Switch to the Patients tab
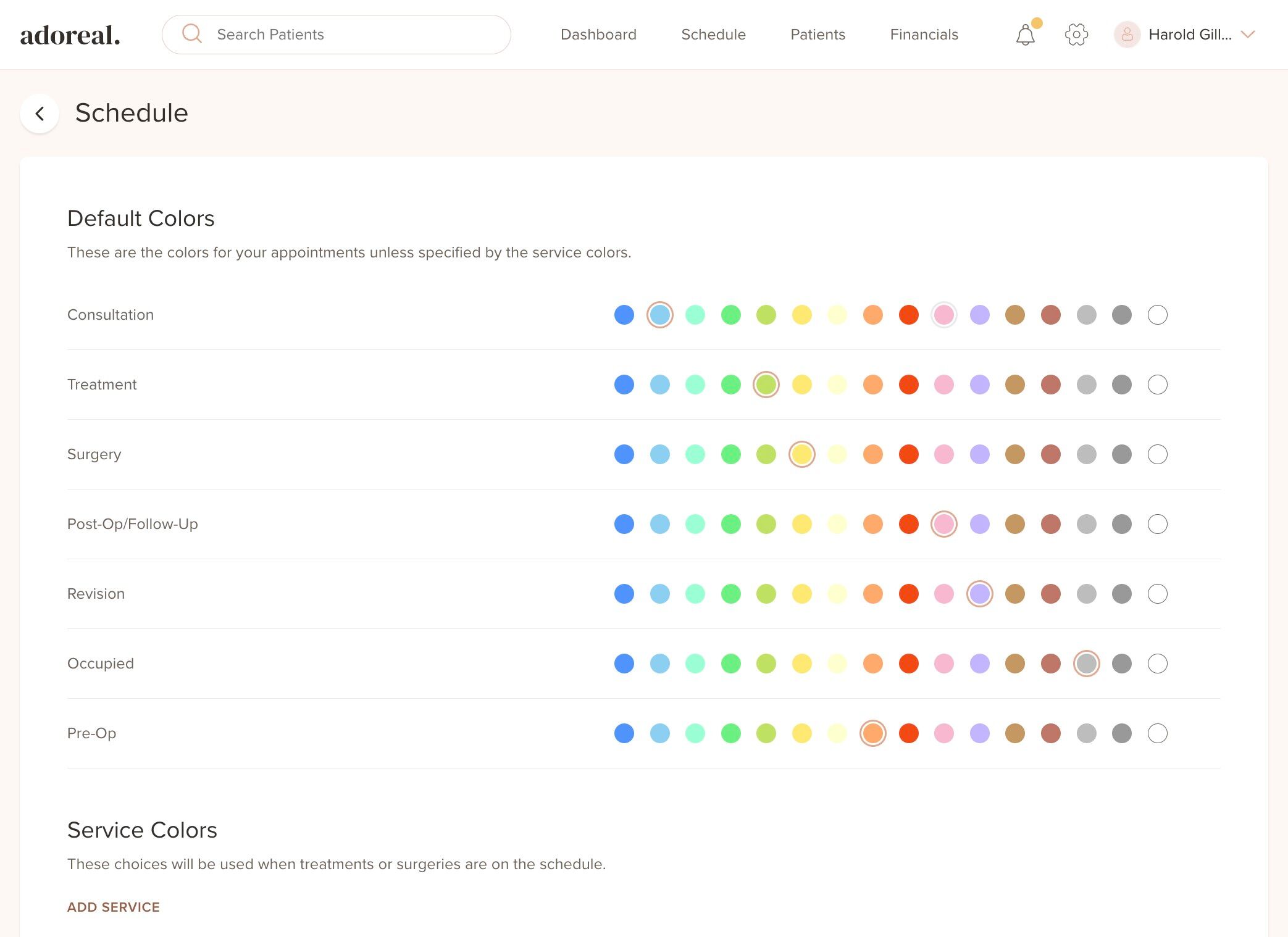 click(x=818, y=35)
